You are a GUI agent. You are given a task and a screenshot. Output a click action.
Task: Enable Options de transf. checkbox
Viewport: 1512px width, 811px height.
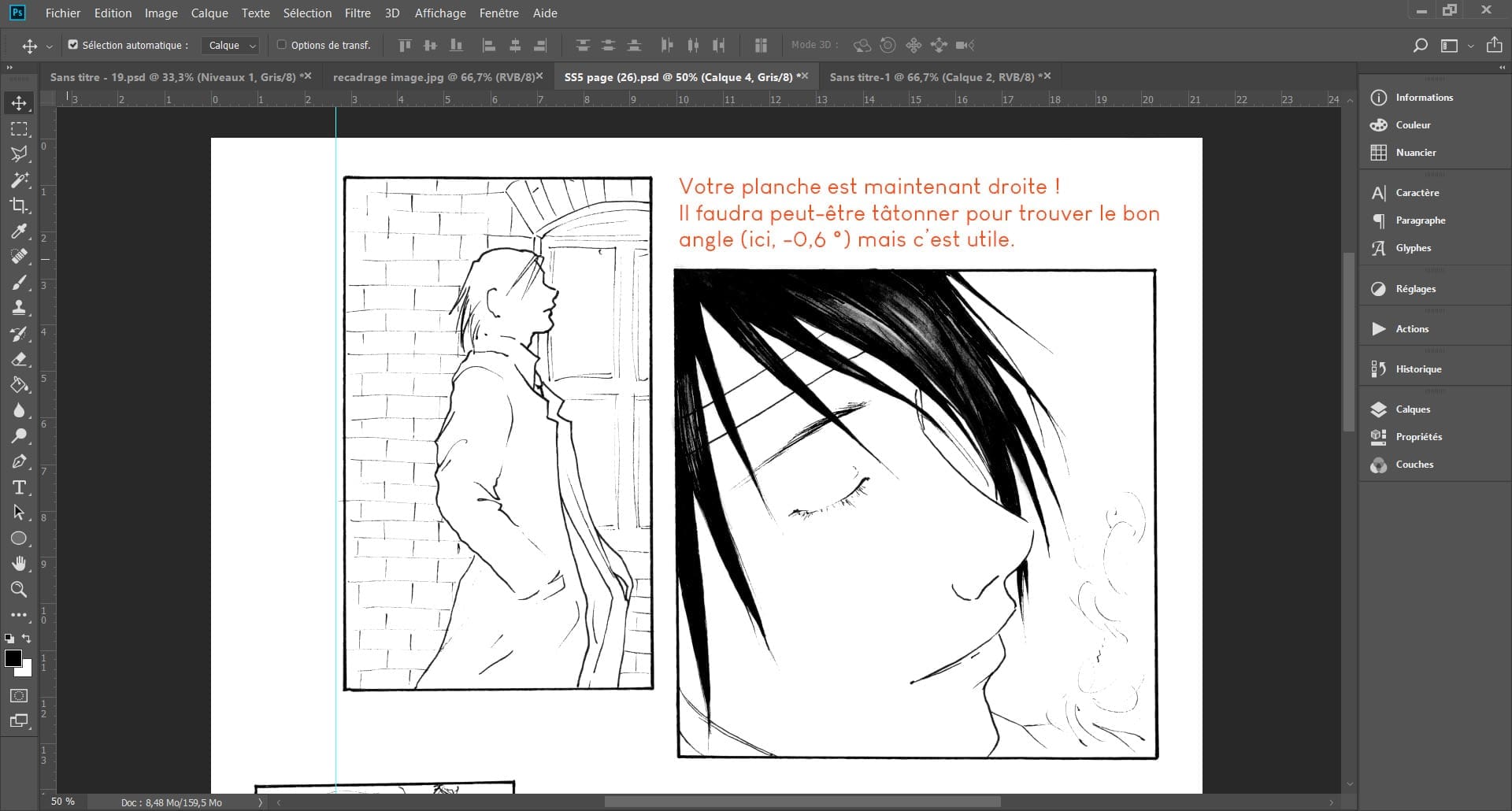281,45
